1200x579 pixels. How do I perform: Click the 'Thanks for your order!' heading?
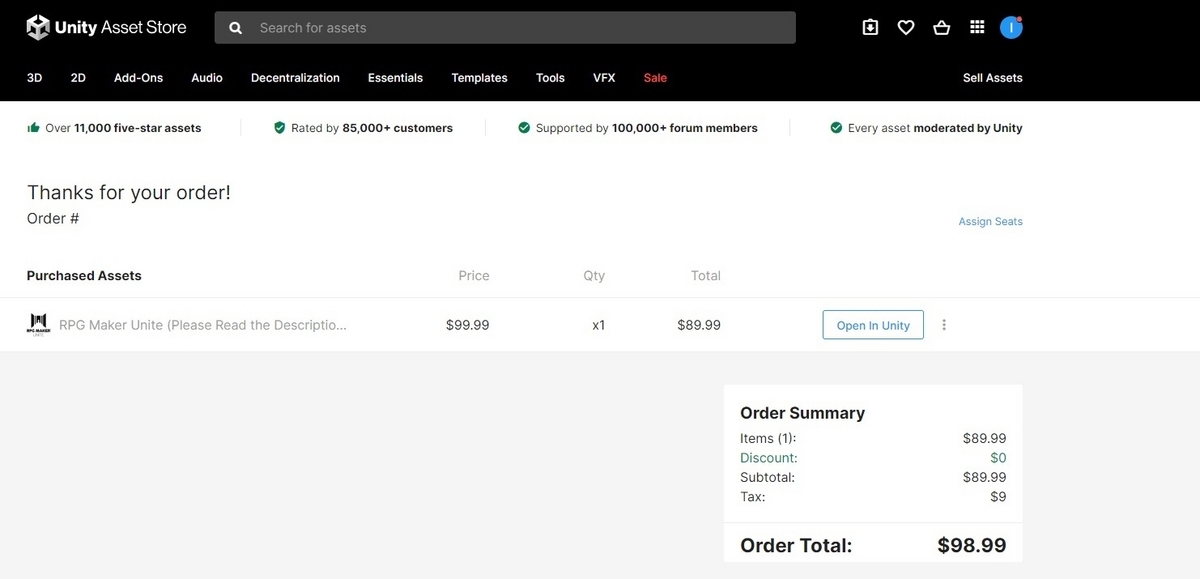[129, 193]
